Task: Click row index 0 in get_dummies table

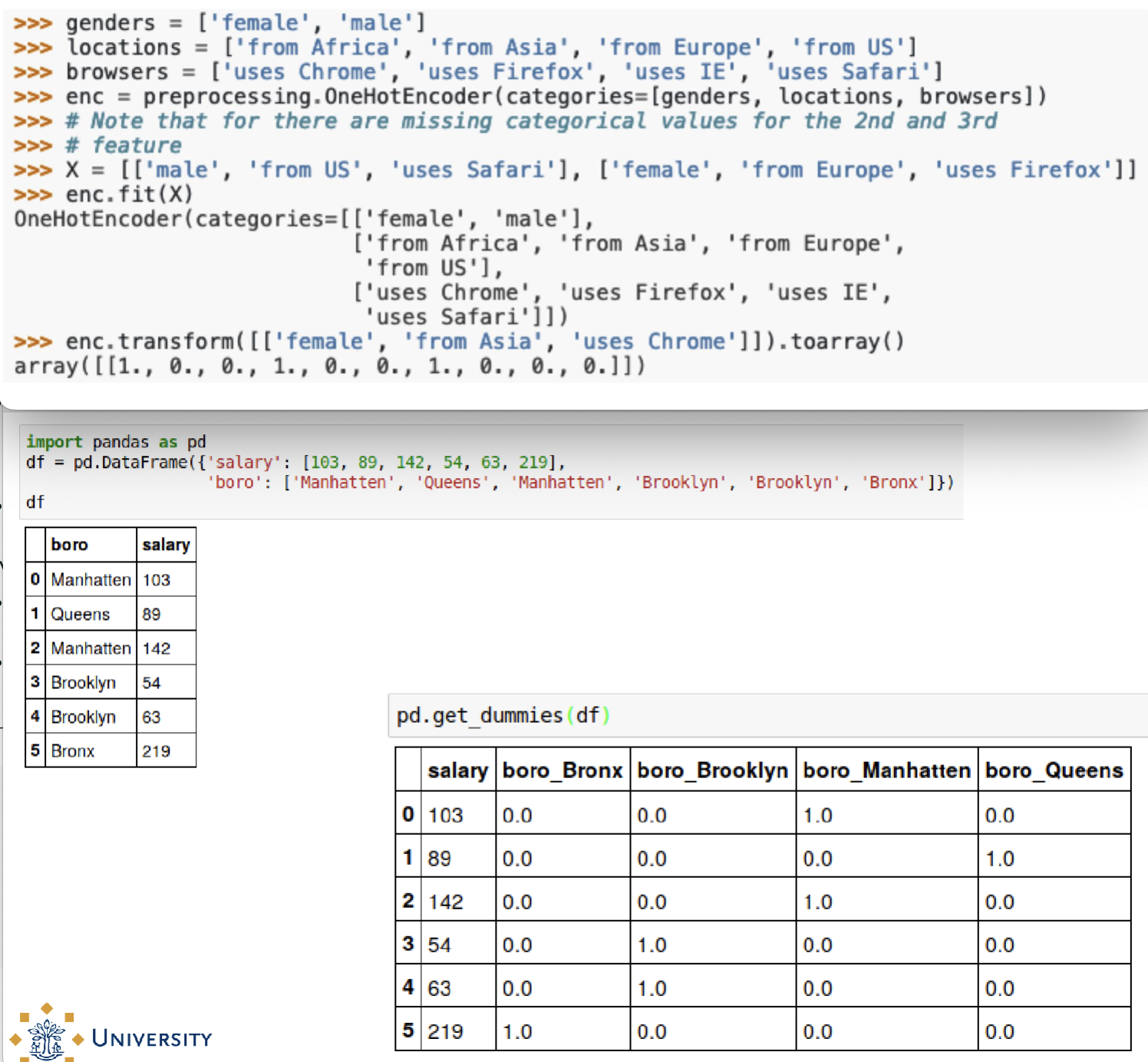Action: tap(408, 813)
